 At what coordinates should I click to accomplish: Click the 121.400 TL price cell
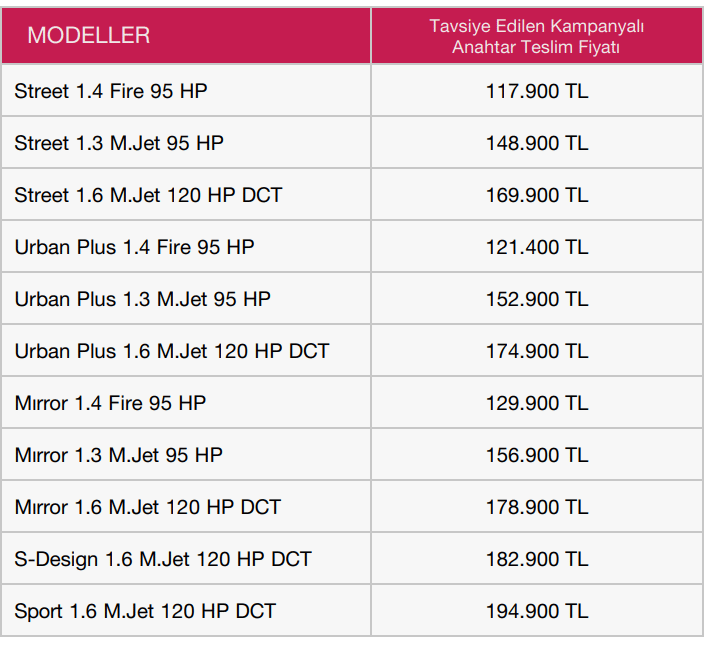tap(537, 248)
